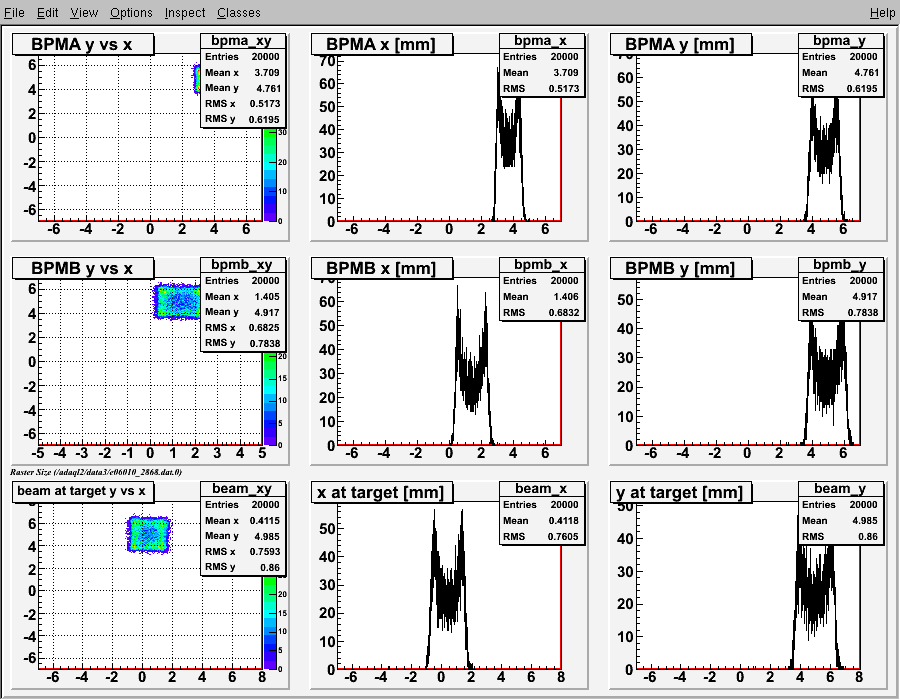Select the 'x at target [mm]' title
The image size is (900, 700).
(382, 492)
